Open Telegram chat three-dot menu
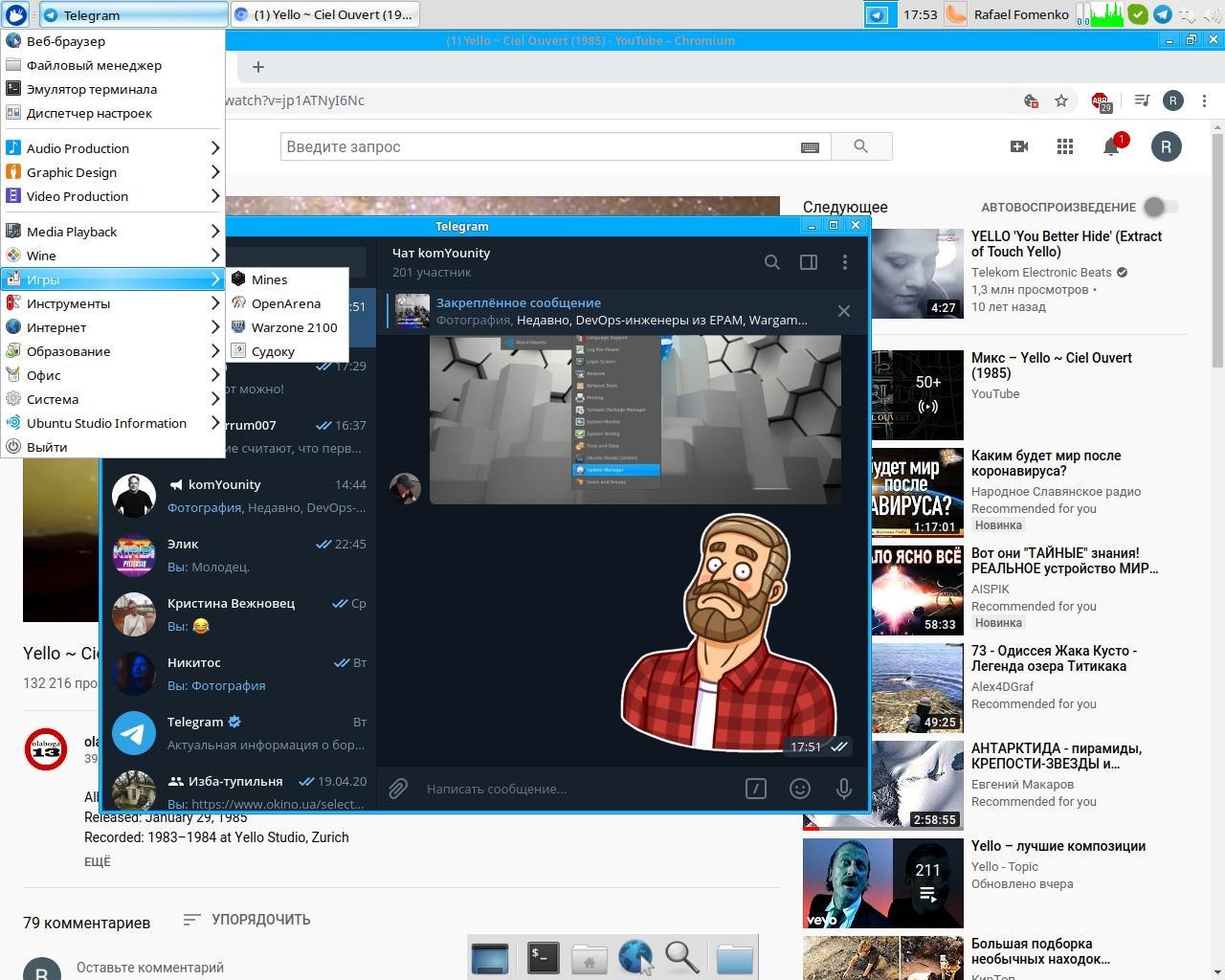This screenshot has height=980, width=1225. point(844,262)
